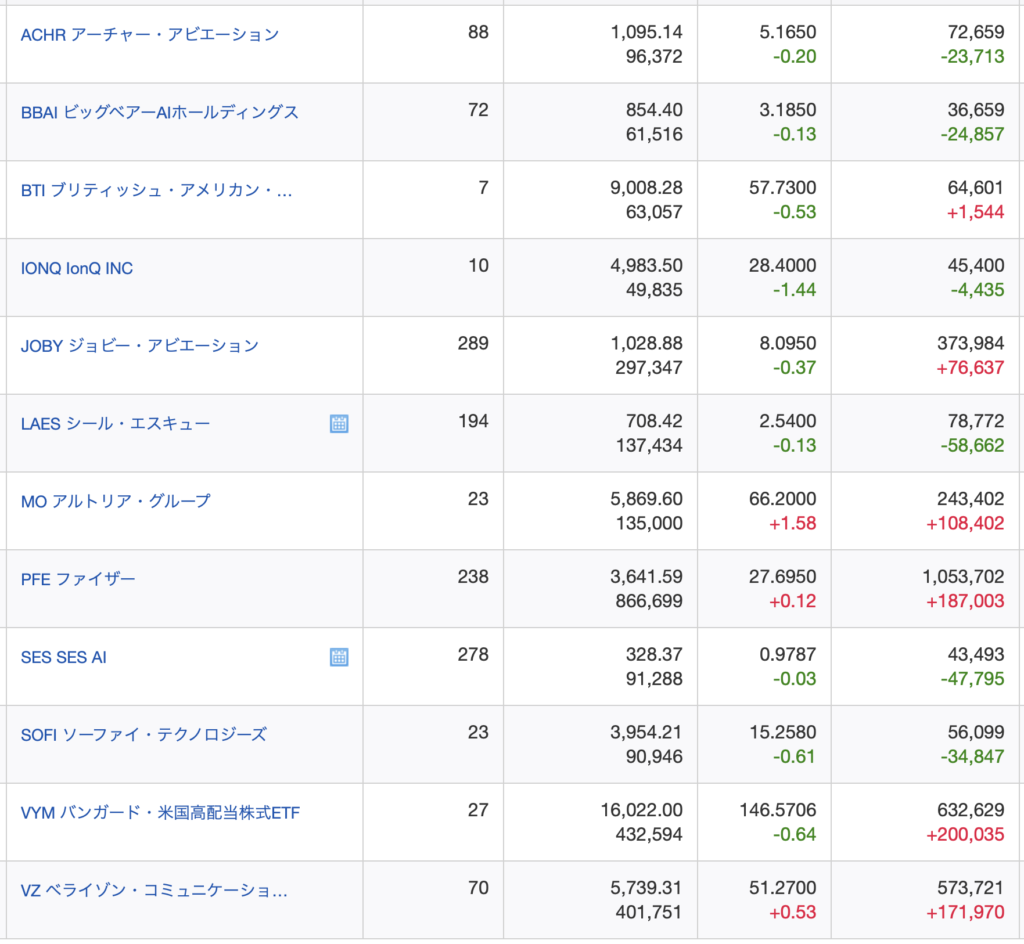The height and width of the screenshot is (944, 1024).
Task: Open the calendar icon beside LAES シール・エスキュー
Action: click(339, 424)
